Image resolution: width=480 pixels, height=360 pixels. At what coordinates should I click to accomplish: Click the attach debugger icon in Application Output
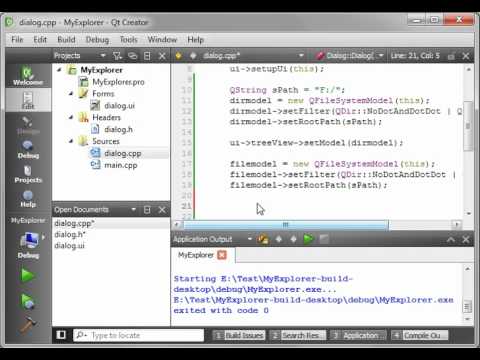pos(263,239)
